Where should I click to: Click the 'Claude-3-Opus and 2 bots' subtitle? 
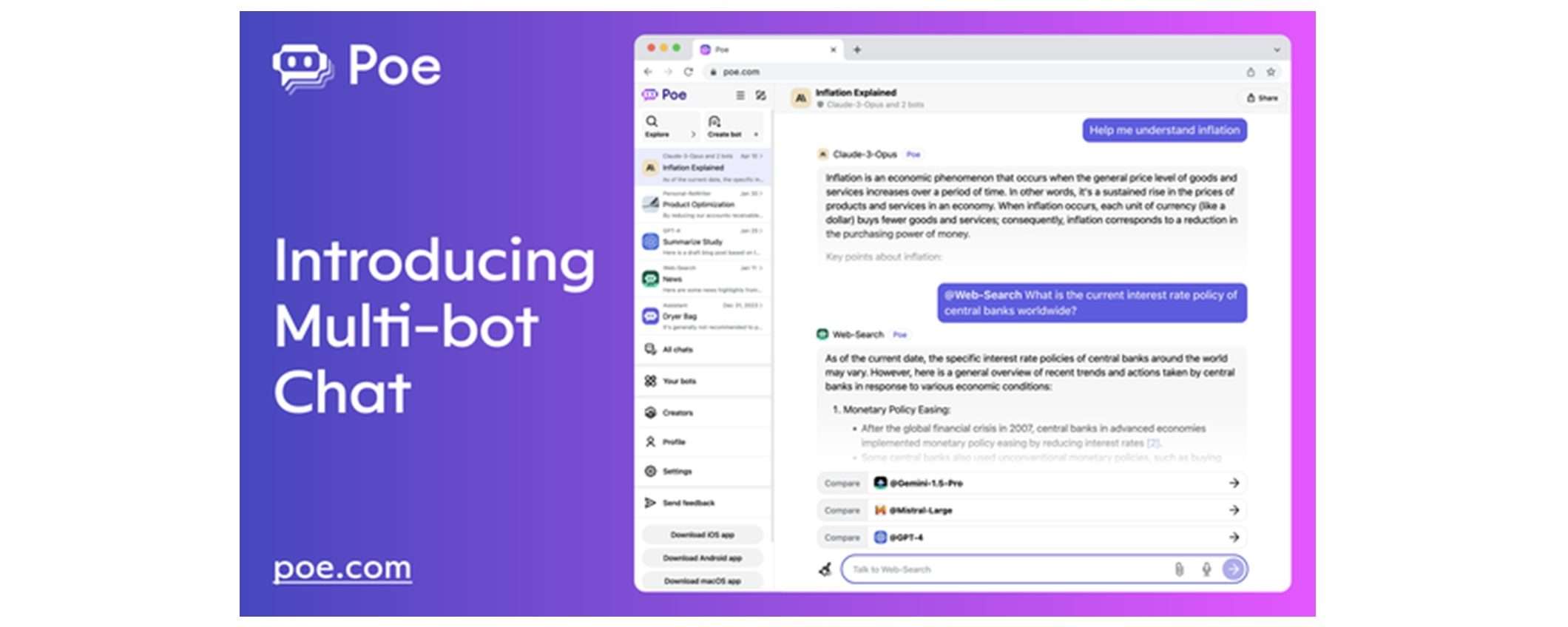[874, 105]
